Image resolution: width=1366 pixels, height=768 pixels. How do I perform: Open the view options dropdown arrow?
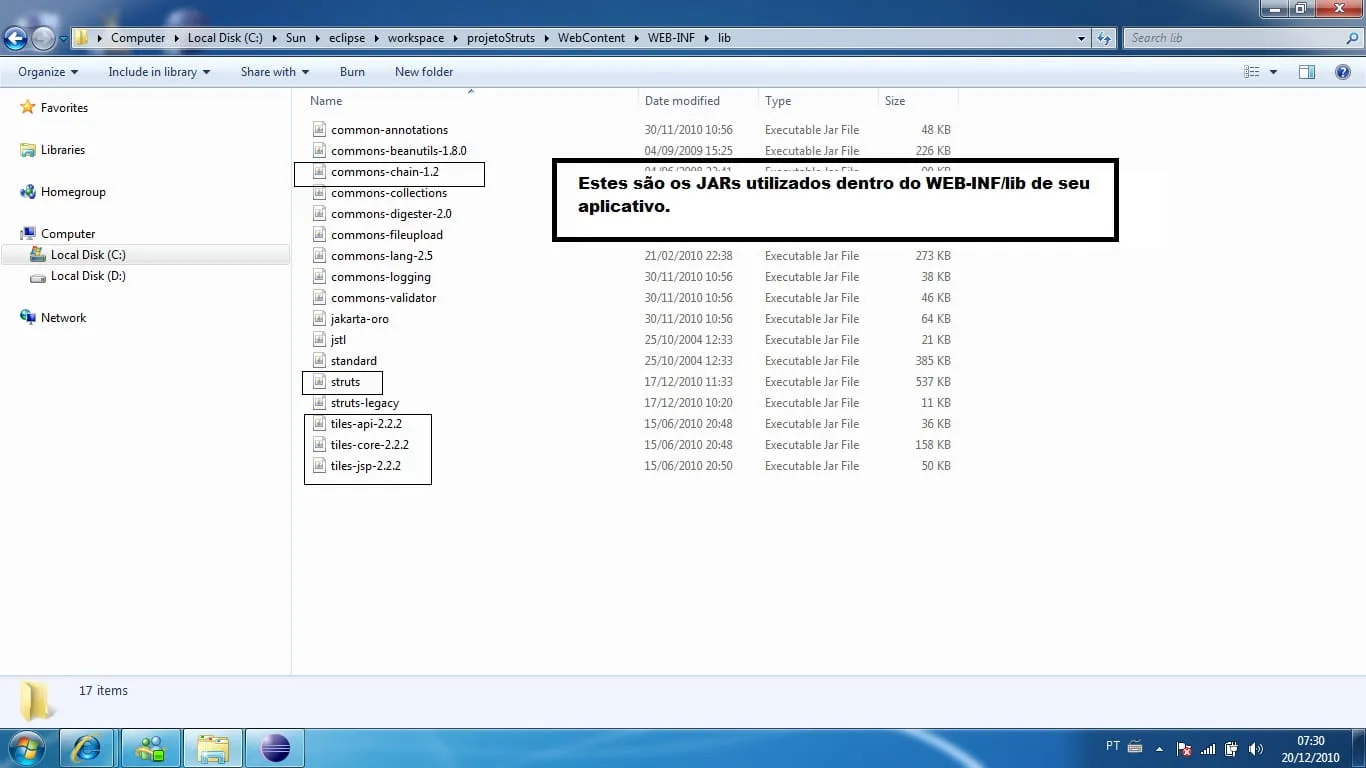pos(1273,72)
